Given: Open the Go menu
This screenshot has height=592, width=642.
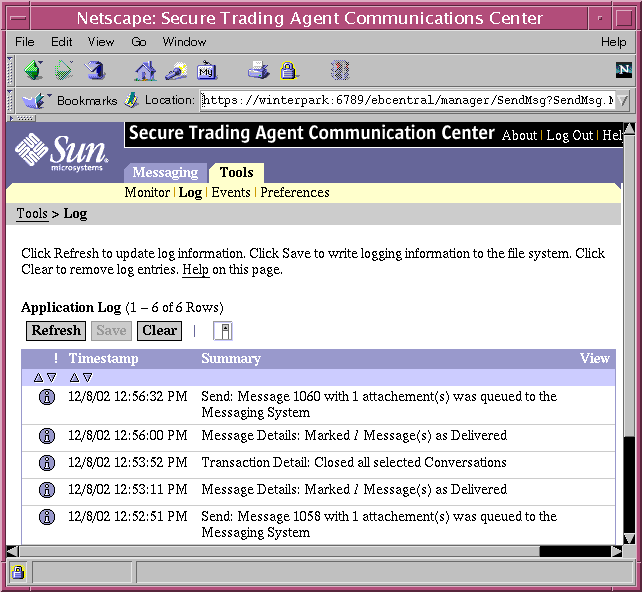Looking at the screenshot, I should pos(139,42).
